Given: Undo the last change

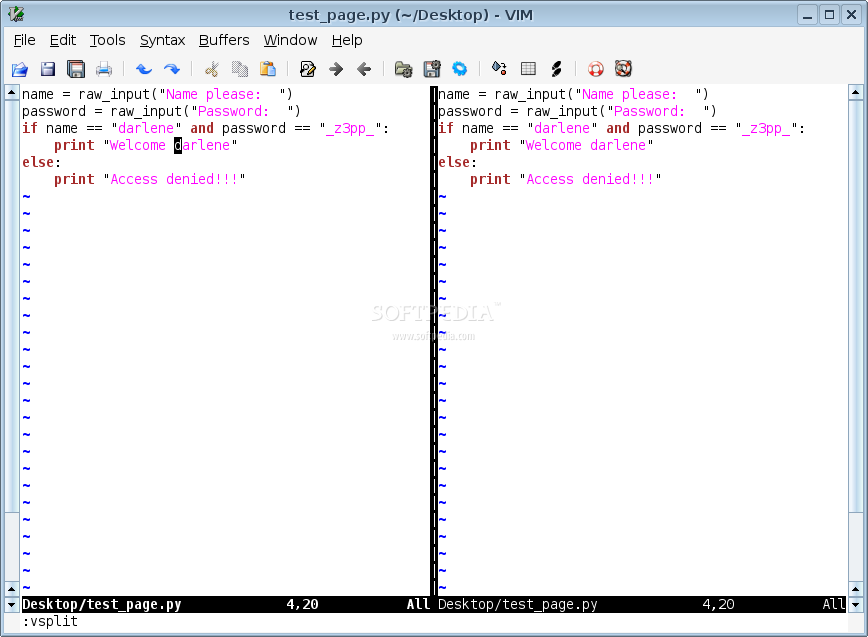Looking at the screenshot, I should 144,69.
